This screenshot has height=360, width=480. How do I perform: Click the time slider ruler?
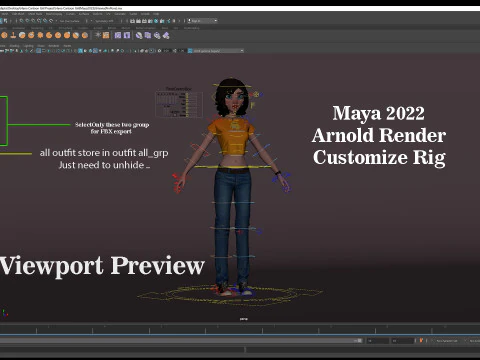pyautogui.click(x=240, y=330)
